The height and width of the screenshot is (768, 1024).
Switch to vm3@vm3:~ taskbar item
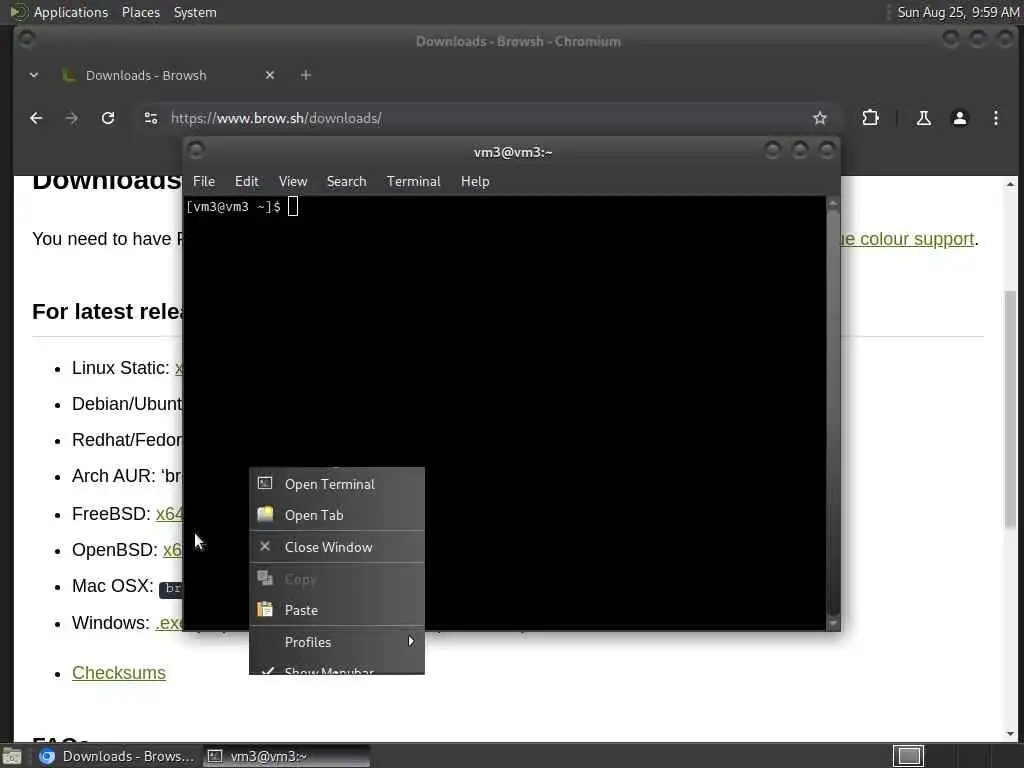pos(286,756)
